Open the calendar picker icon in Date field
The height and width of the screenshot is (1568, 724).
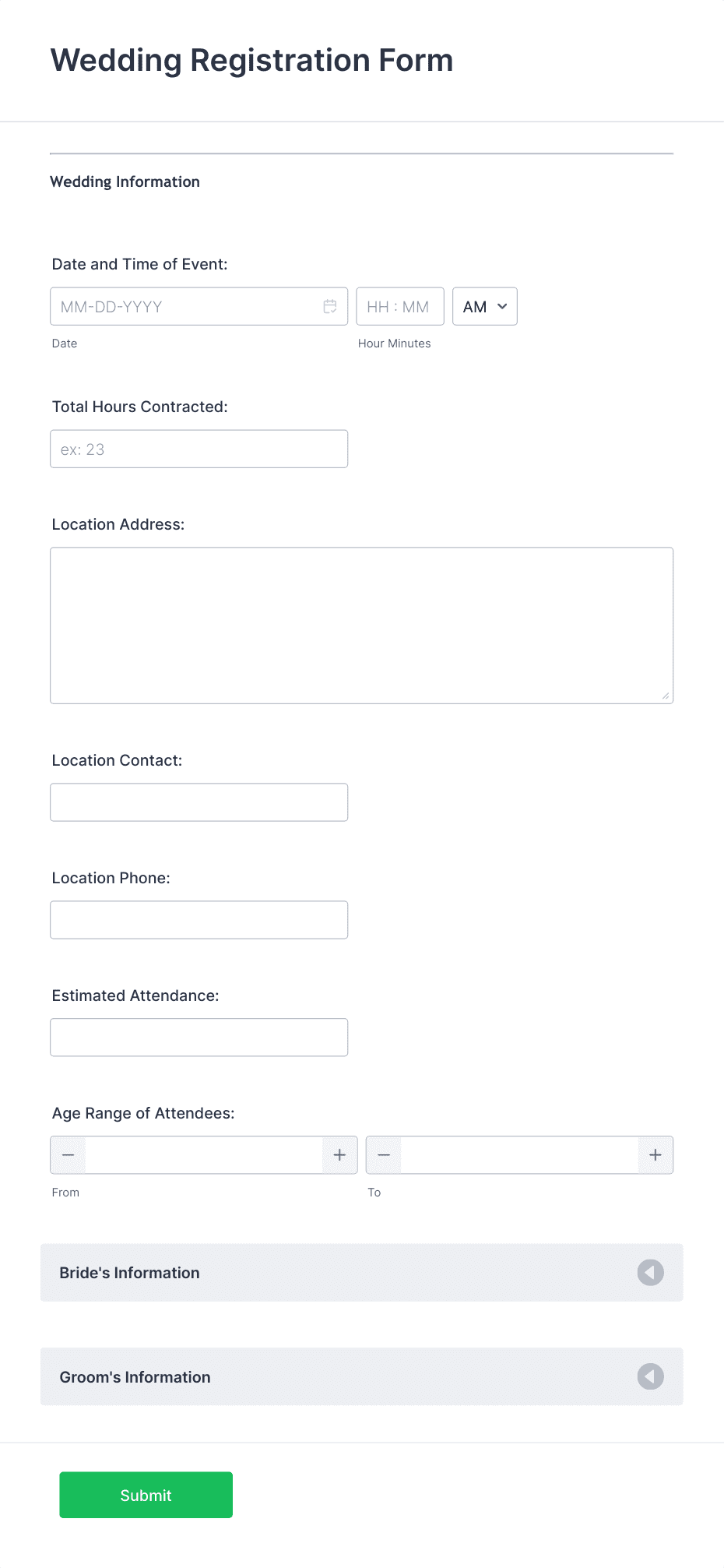[330, 307]
